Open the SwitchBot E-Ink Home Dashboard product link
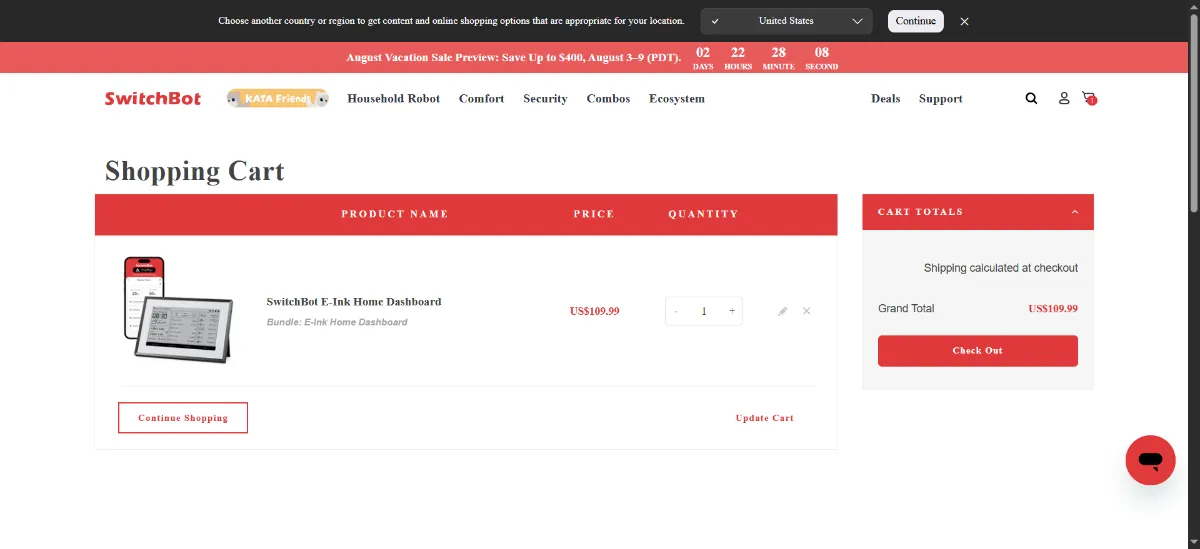 tap(354, 301)
